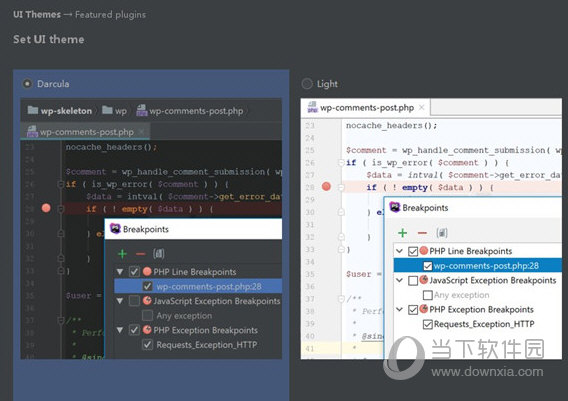Check the Any exception checkbox in the Light preview
The image size is (568, 401).
(428, 295)
